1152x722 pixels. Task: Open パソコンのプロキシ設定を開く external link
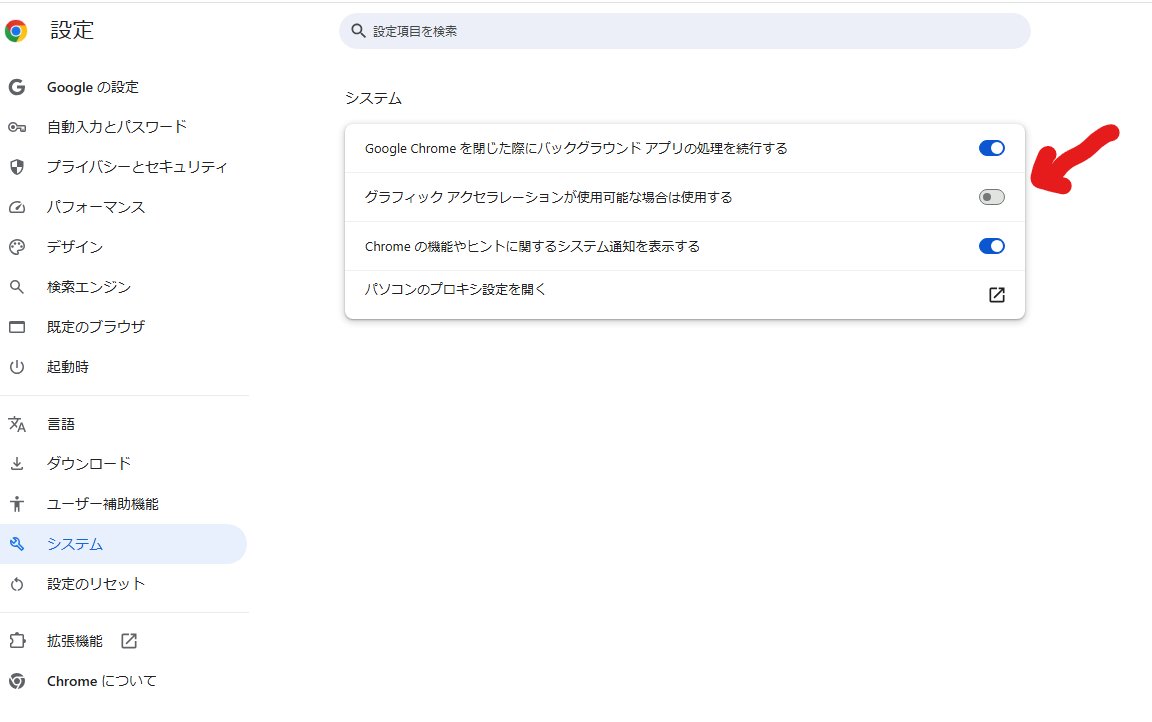pos(996,295)
